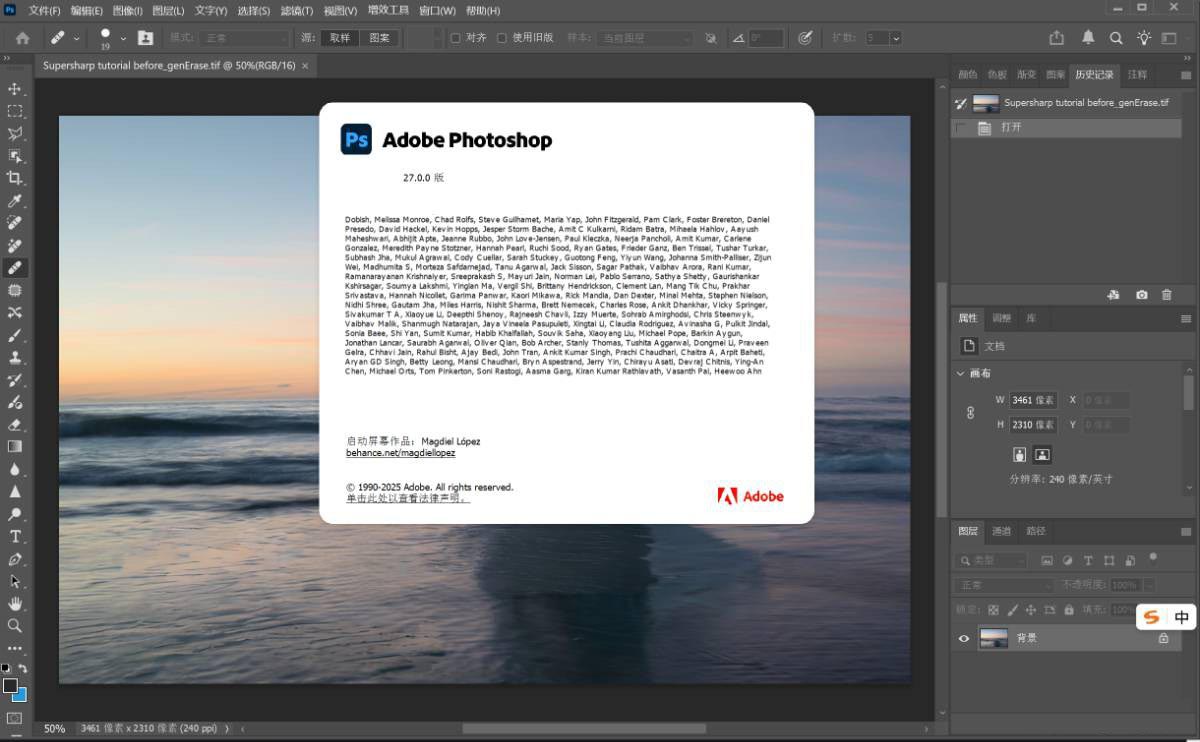Toggle the clone source panel icon

(x=146, y=38)
